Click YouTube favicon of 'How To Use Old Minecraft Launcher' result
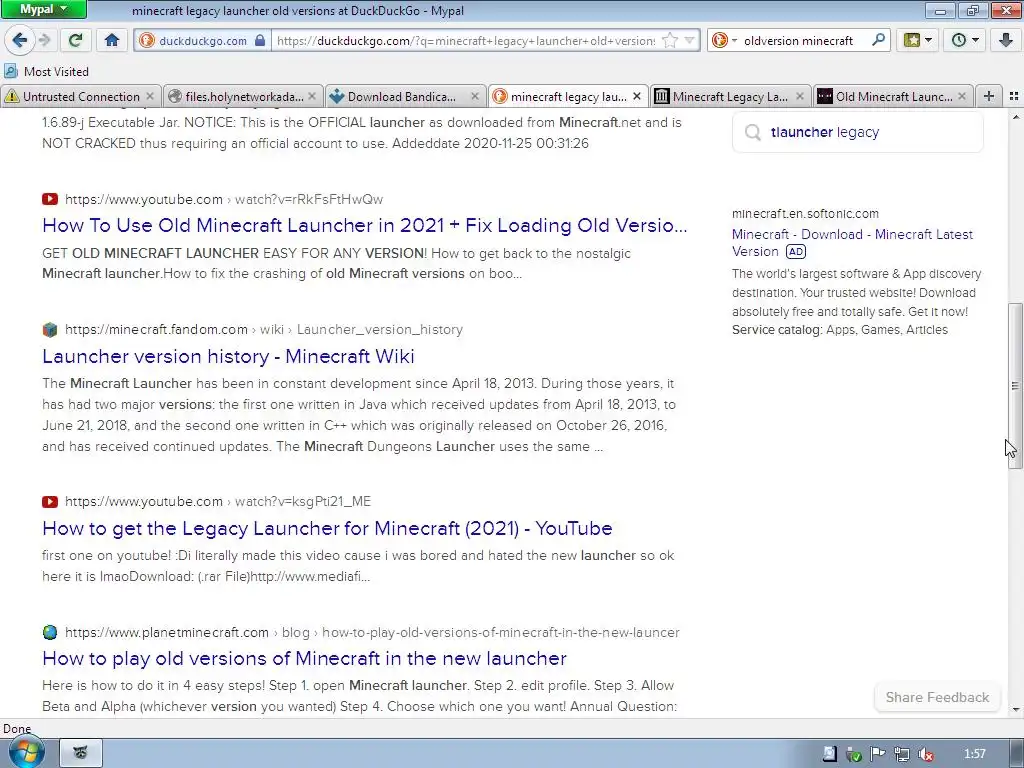The height and width of the screenshot is (768, 1024). click(x=50, y=199)
